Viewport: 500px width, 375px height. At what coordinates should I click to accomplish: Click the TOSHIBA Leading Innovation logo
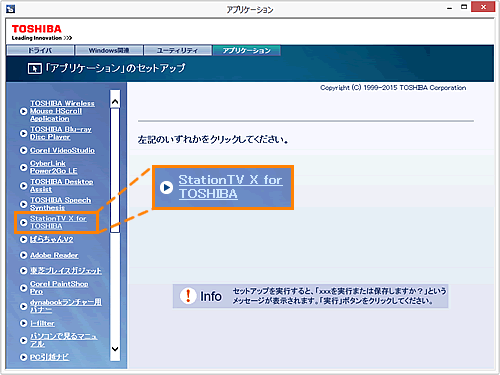[x=42, y=33]
